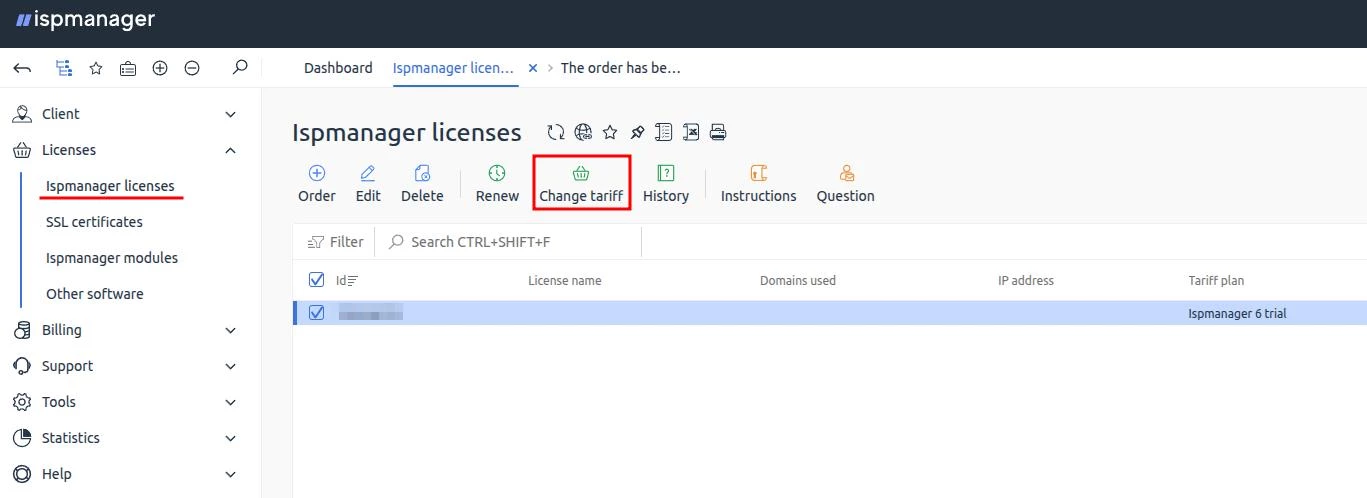Open the menu tree view icon
The width and height of the screenshot is (1367, 498).
[x=64, y=68]
